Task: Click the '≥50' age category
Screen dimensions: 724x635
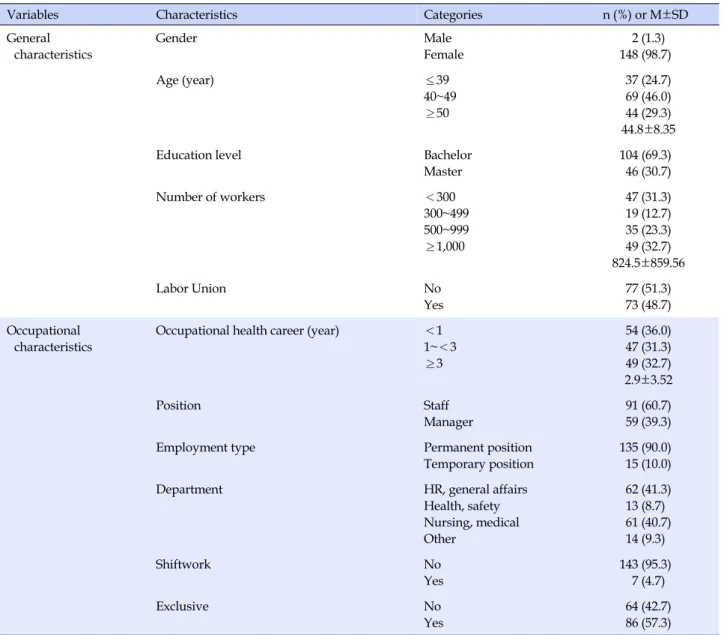Action: [x=436, y=113]
